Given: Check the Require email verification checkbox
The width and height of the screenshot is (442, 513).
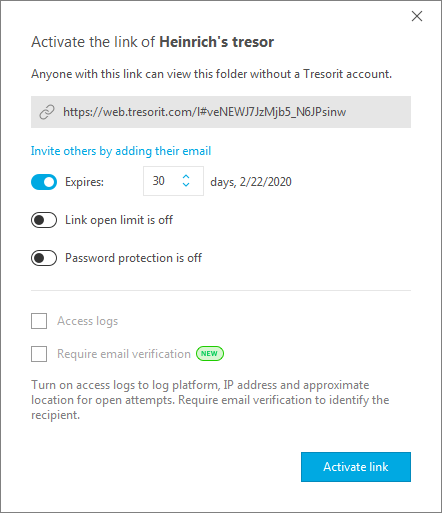Looking at the screenshot, I should 39,354.
